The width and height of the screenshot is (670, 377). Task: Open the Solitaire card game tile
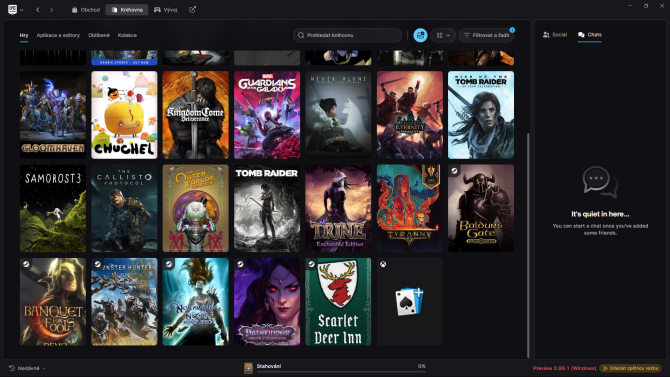coord(410,302)
